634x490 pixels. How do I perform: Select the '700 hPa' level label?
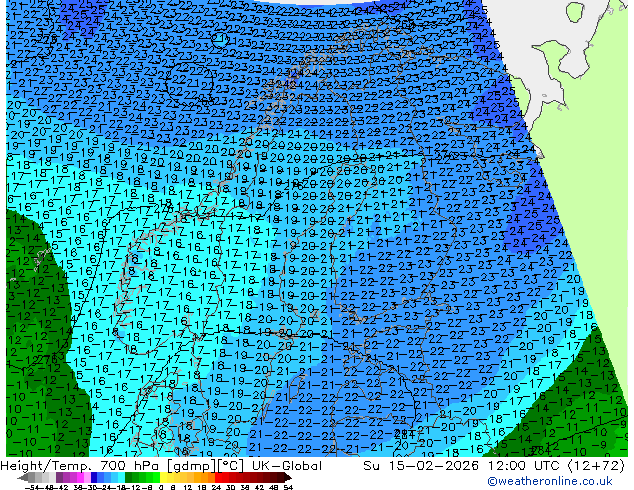click(131, 466)
